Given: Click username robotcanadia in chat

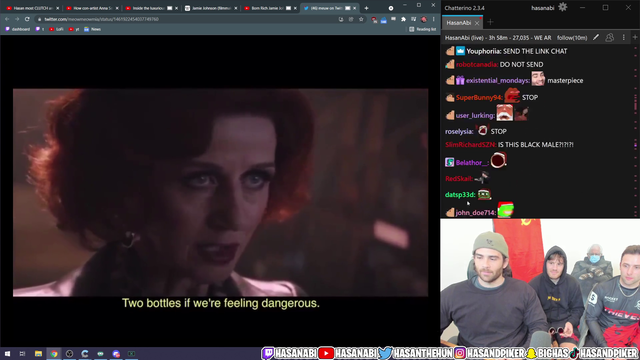Looking at the screenshot, I should 477,64.
